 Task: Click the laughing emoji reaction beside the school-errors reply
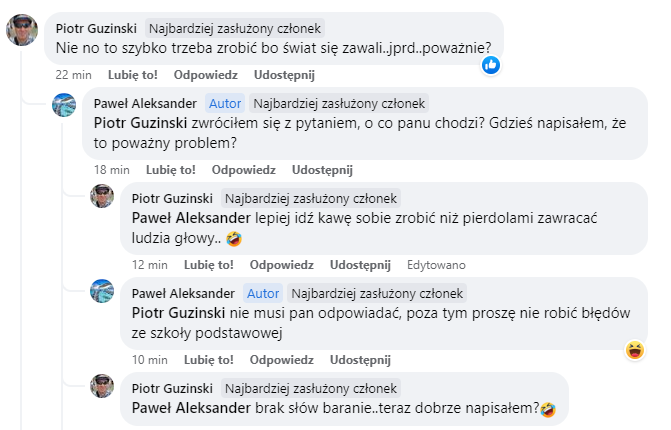(x=634, y=349)
